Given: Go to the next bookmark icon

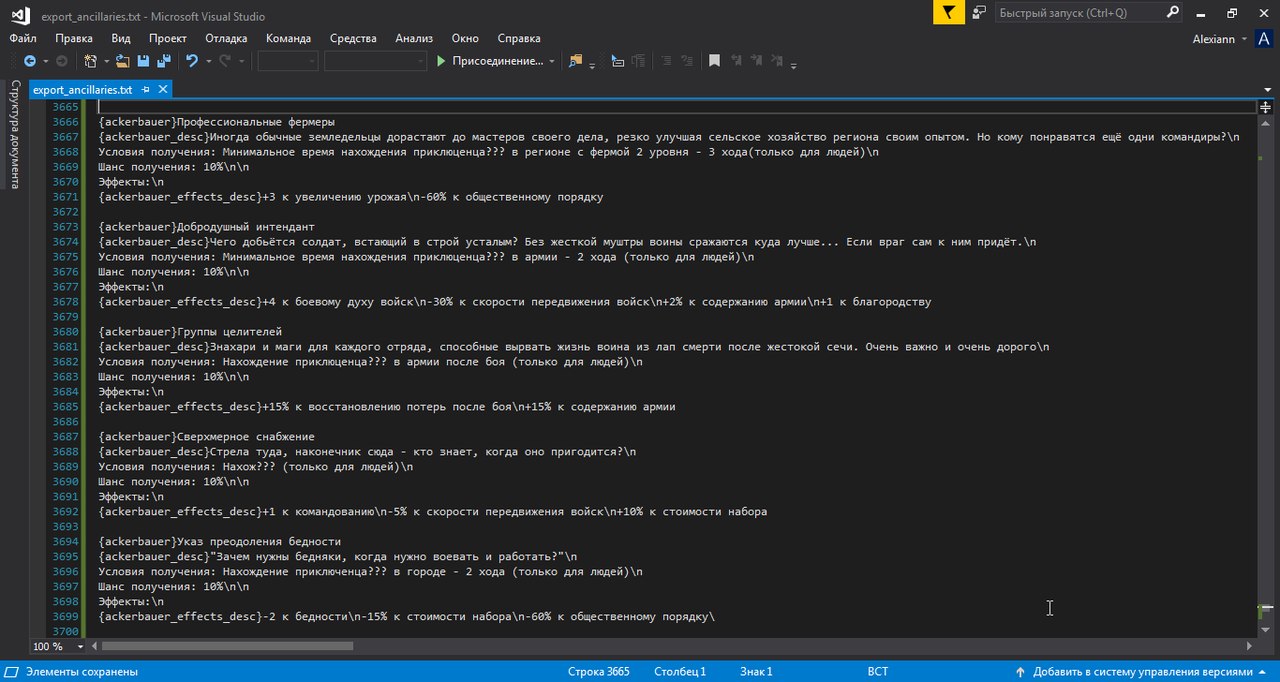Looking at the screenshot, I should click(x=756, y=61).
